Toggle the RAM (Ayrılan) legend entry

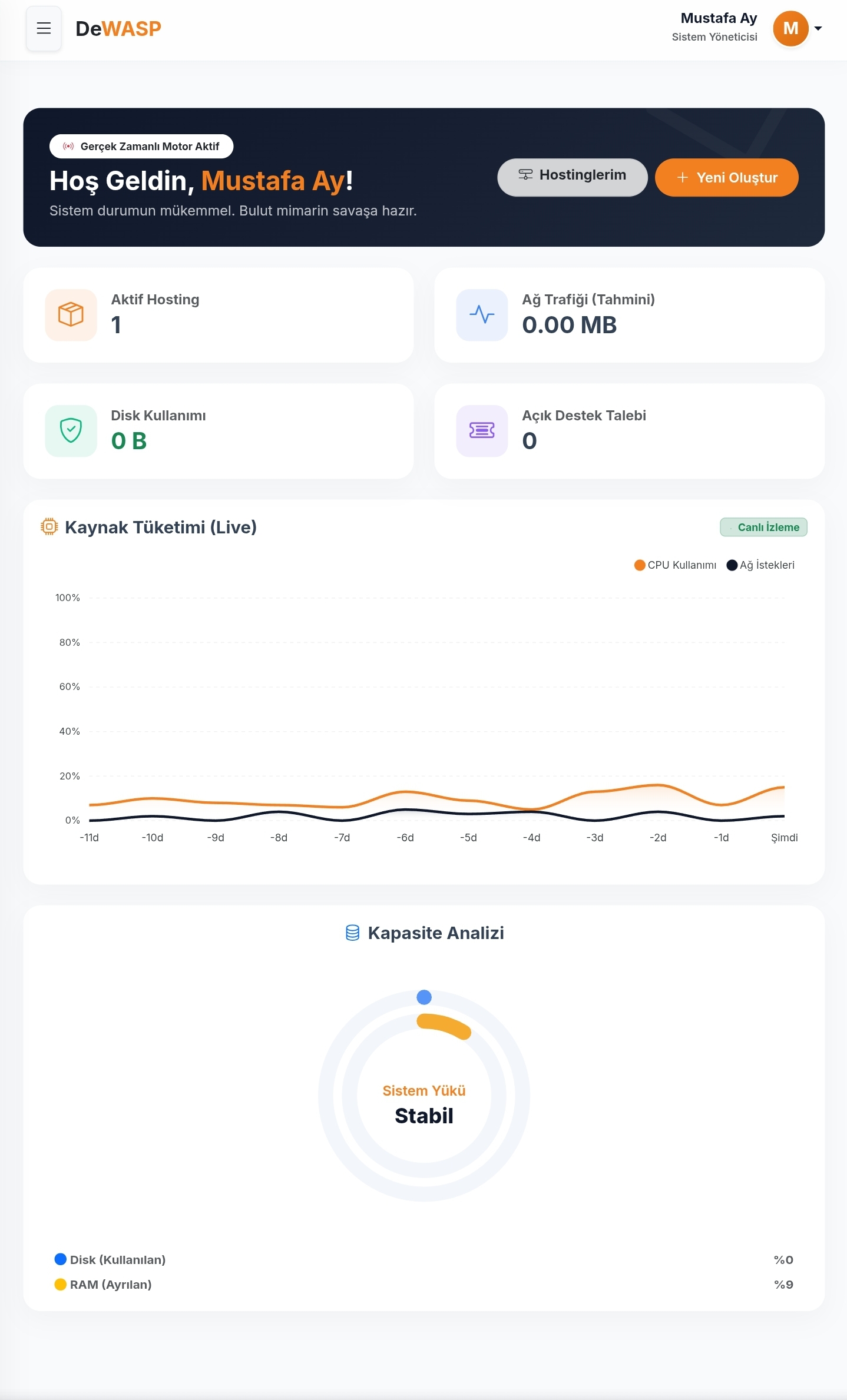pos(103,1285)
